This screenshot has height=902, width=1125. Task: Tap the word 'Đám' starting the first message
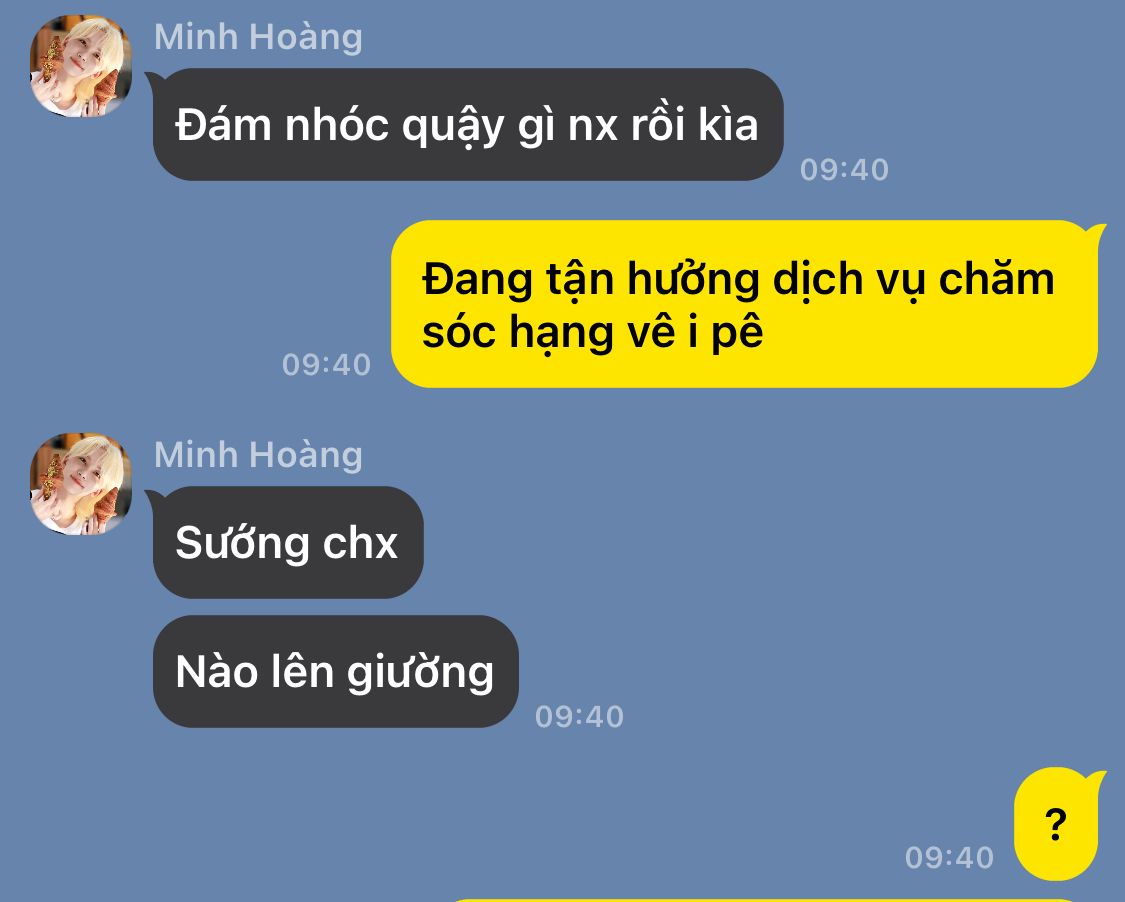pos(224,125)
